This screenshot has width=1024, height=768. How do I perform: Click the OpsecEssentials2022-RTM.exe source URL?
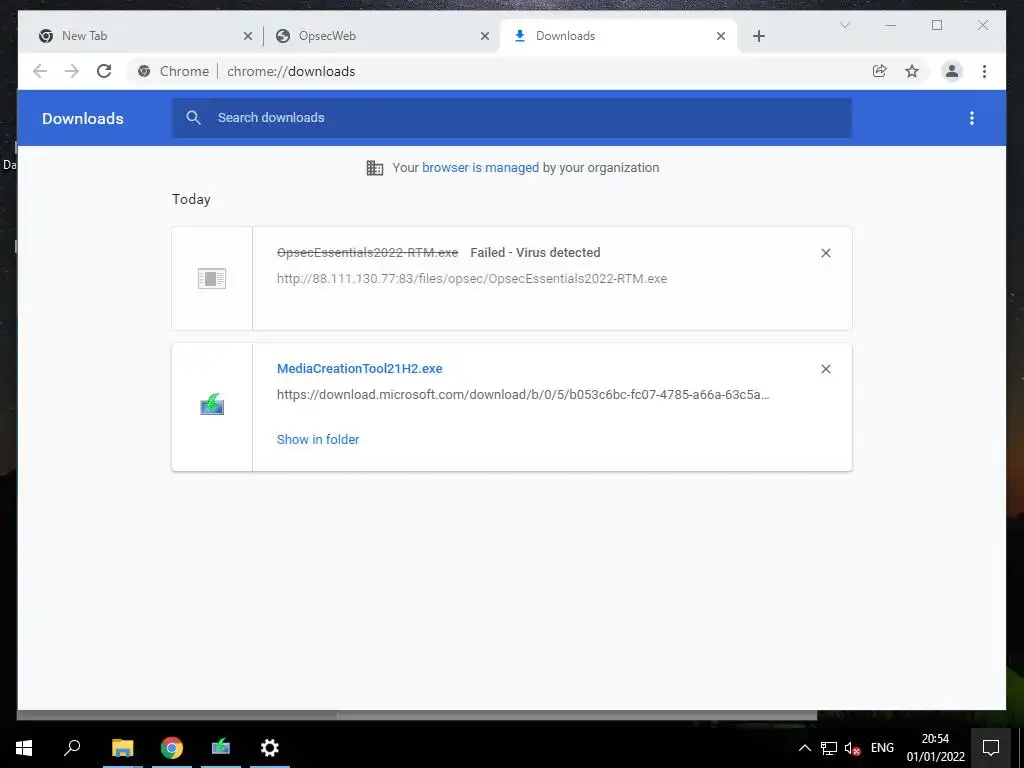[472, 279]
